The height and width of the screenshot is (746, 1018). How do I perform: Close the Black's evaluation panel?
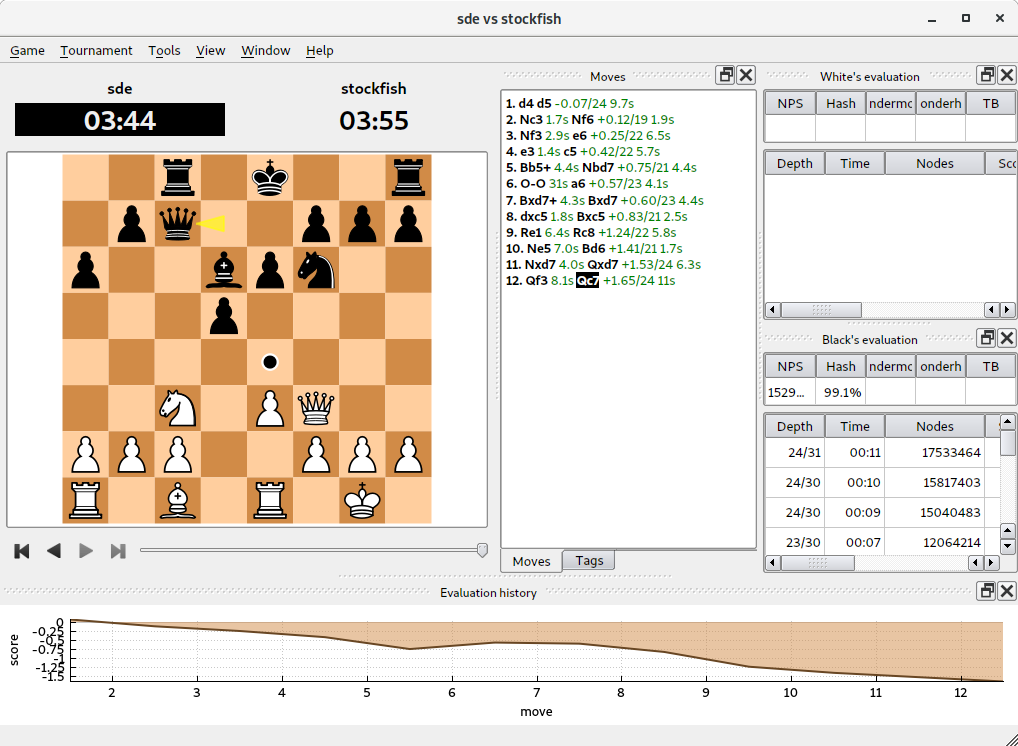[1007, 338]
